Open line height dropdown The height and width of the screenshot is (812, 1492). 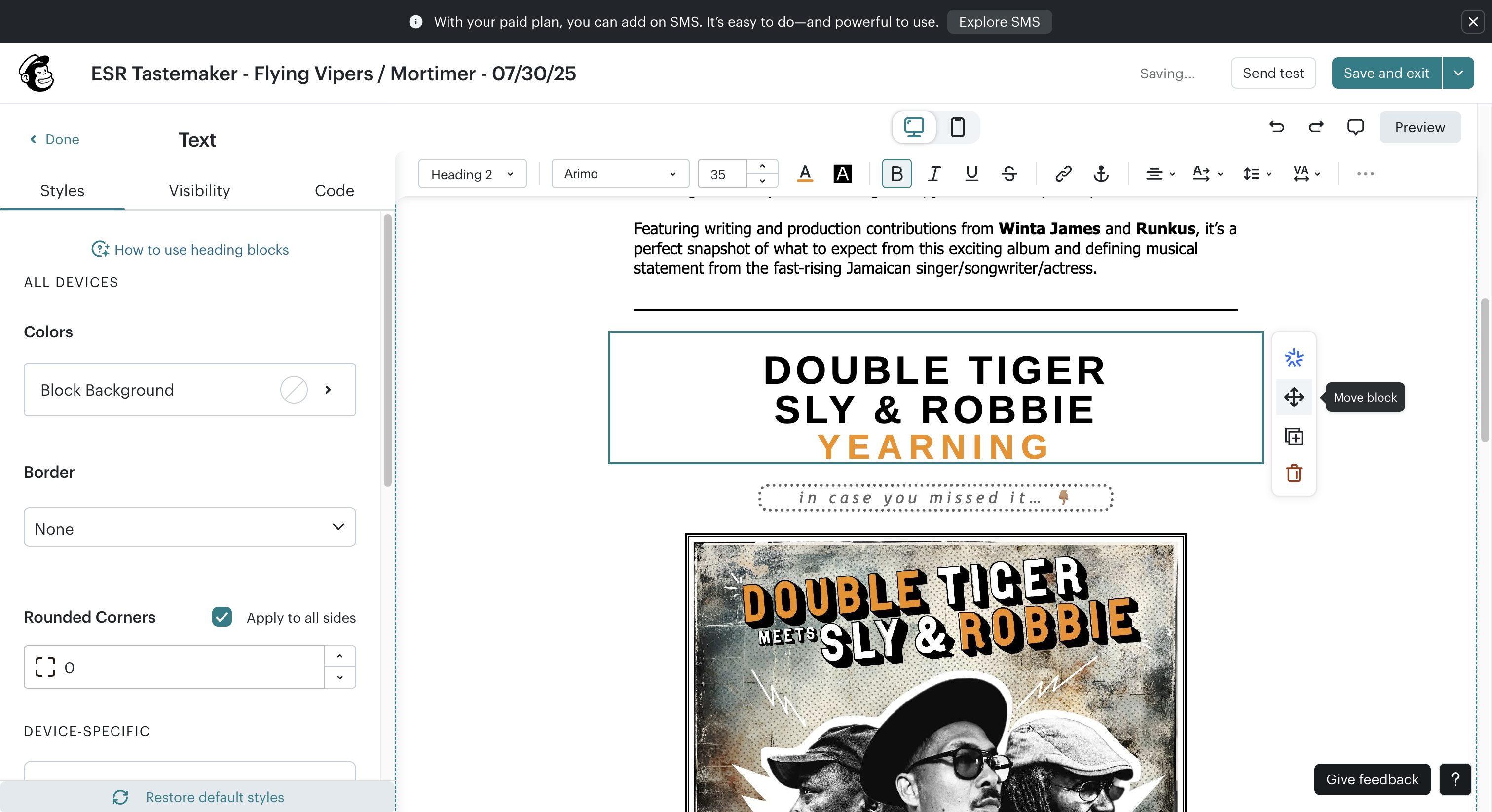pyautogui.click(x=1257, y=174)
